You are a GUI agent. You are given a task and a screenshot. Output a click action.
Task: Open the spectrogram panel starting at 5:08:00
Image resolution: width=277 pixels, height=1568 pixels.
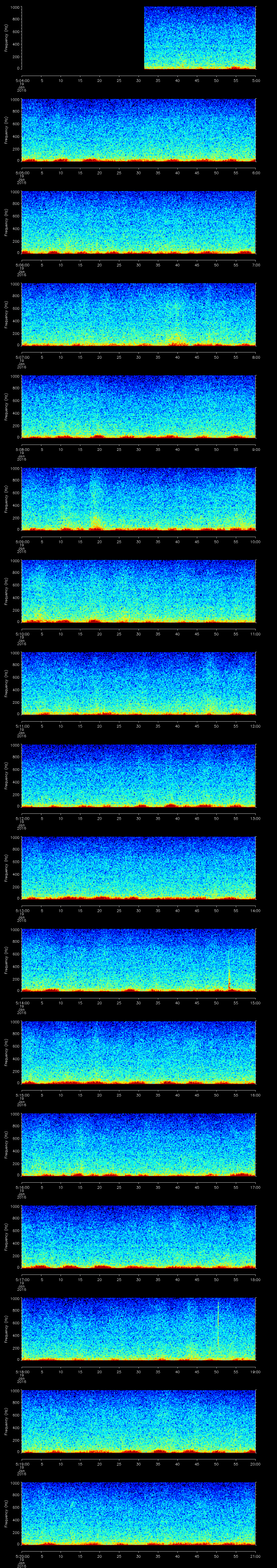pyautogui.click(x=139, y=407)
